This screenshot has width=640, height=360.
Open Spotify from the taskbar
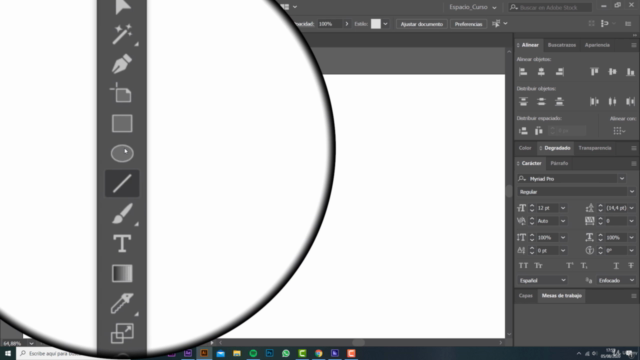click(253, 353)
